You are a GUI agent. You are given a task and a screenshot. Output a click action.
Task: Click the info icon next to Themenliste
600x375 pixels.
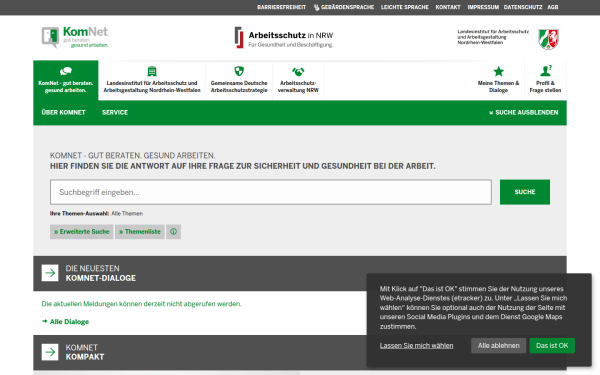(173, 232)
